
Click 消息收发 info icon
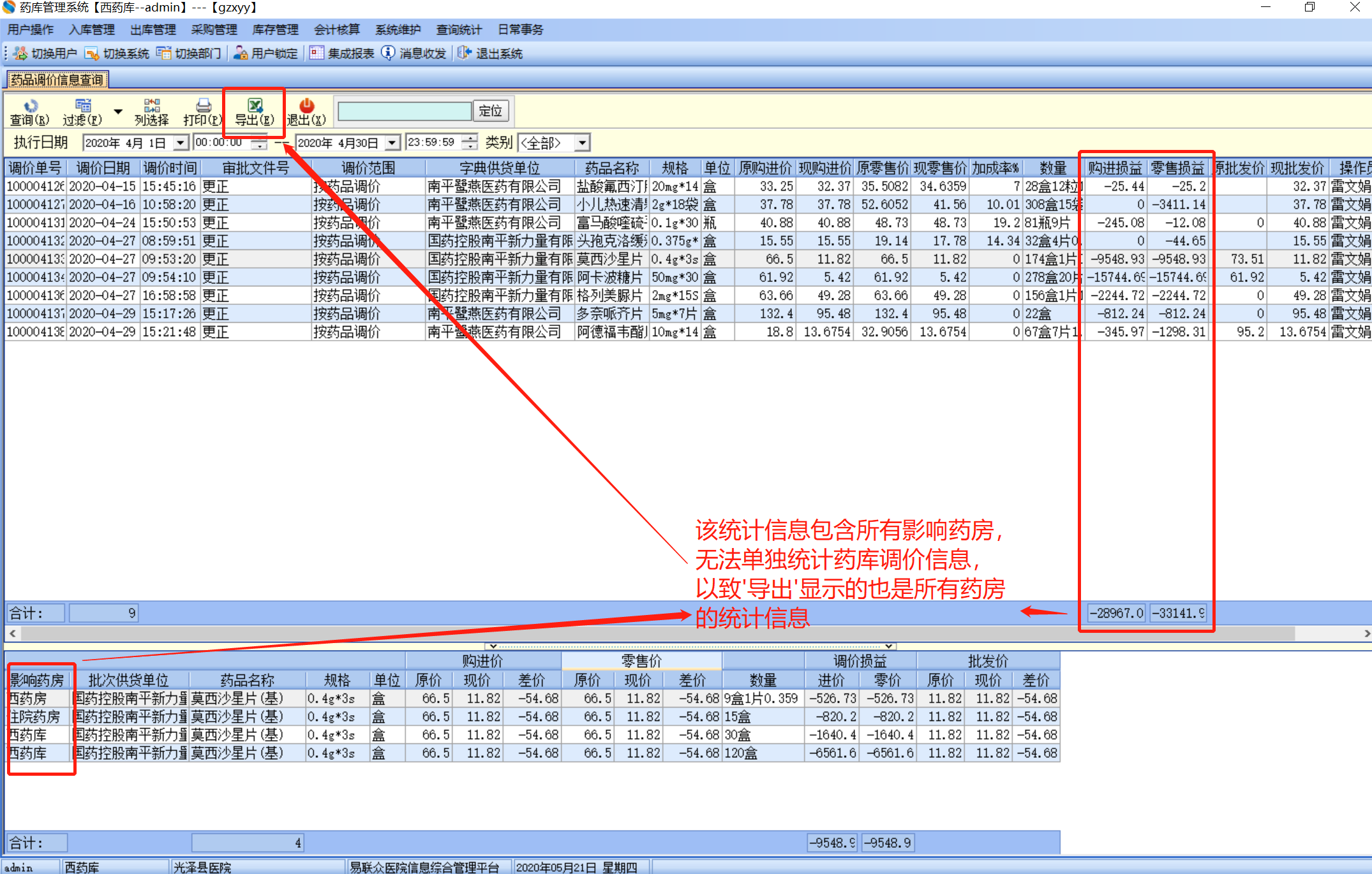point(388,54)
